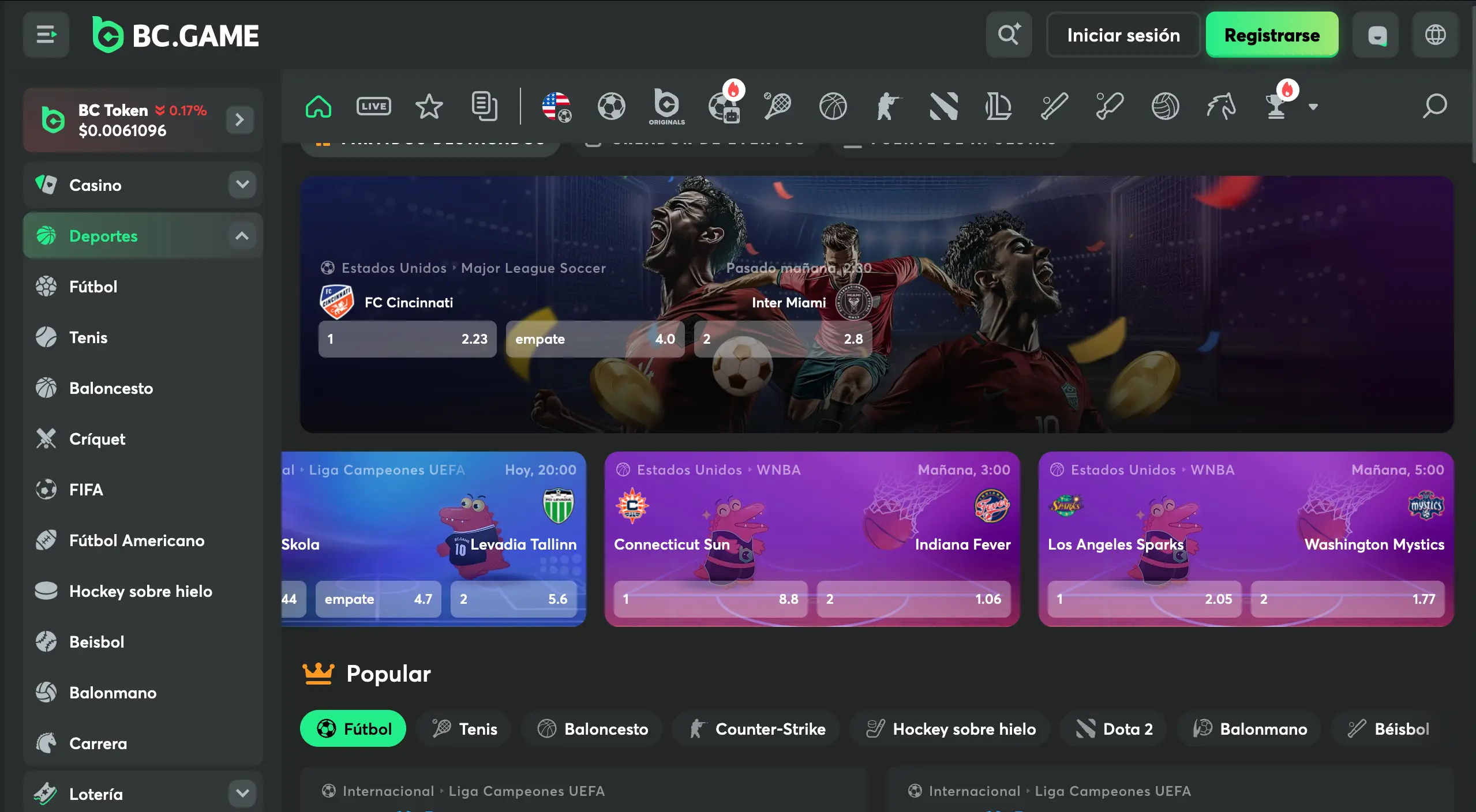Select the soccer ball icon in sports bar
Screen dimensions: 1476x812
point(612,106)
